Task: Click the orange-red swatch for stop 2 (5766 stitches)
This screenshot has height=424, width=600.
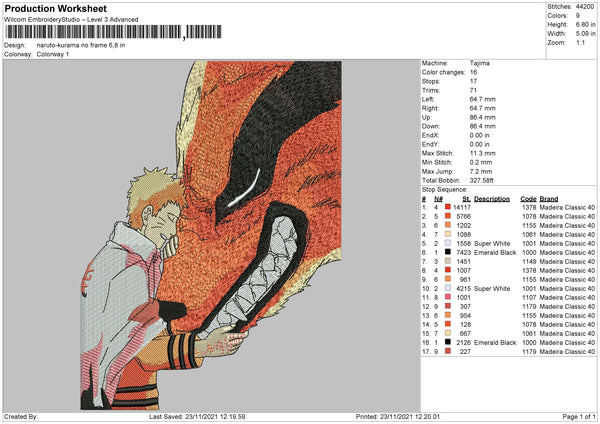Action: coord(447,216)
